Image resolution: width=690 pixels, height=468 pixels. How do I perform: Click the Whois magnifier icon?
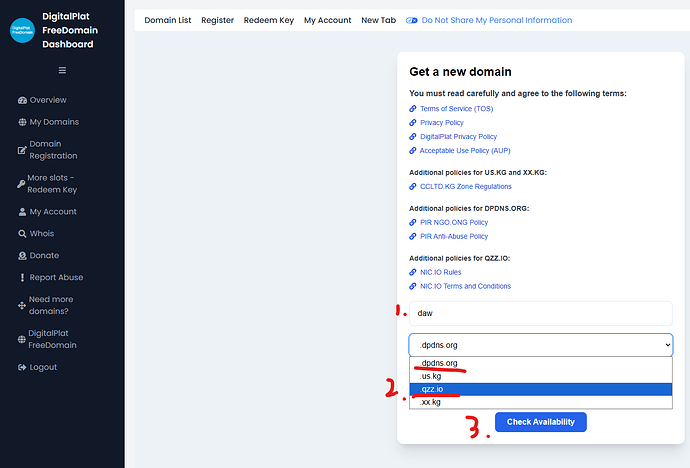click(22, 234)
